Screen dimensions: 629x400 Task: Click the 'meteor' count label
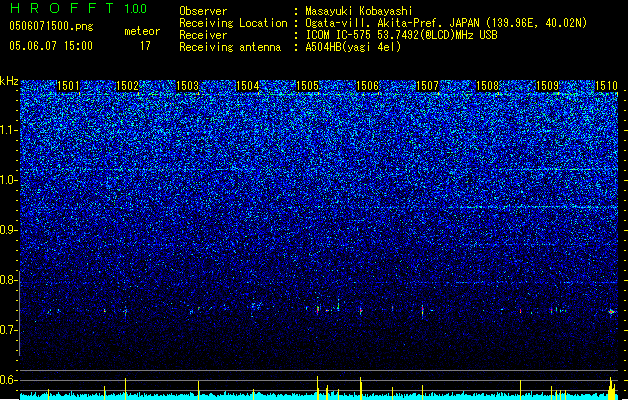pyautogui.click(x=142, y=31)
